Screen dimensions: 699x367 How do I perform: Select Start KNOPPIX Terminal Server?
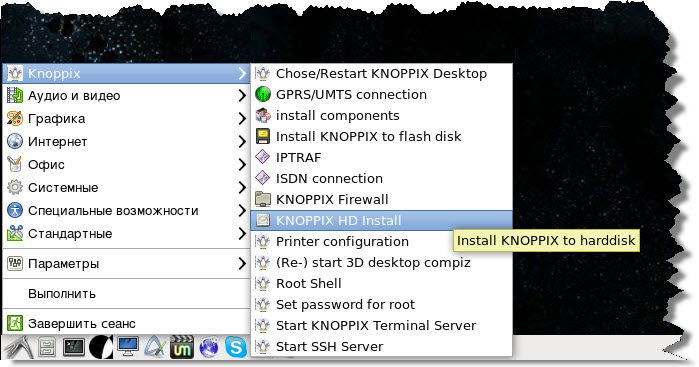coord(382,325)
